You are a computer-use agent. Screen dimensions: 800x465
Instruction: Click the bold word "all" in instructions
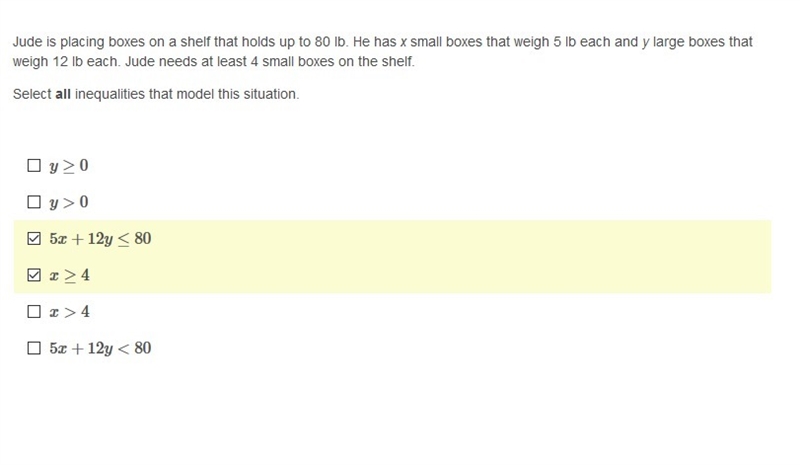(x=63, y=94)
